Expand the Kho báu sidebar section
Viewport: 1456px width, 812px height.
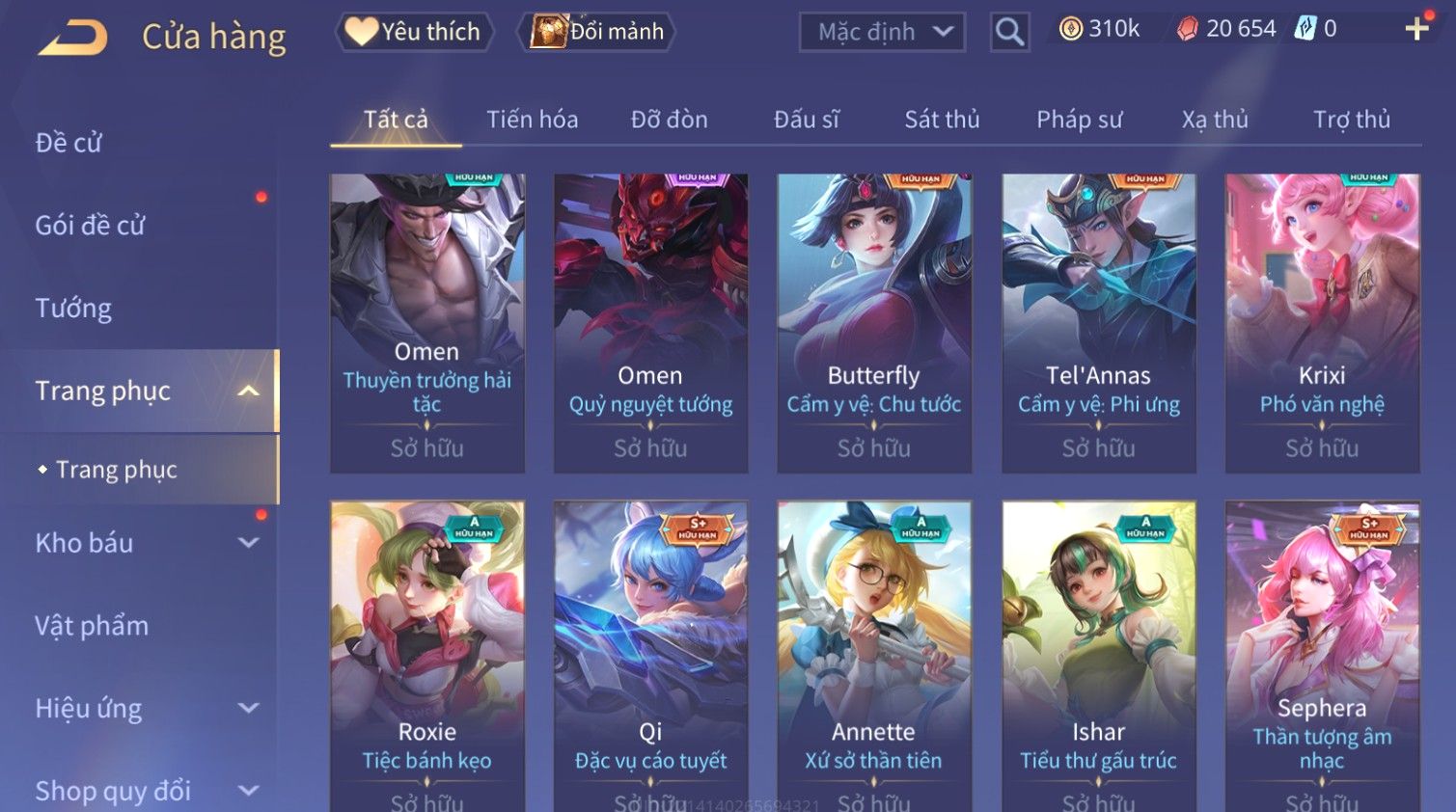(248, 543)
